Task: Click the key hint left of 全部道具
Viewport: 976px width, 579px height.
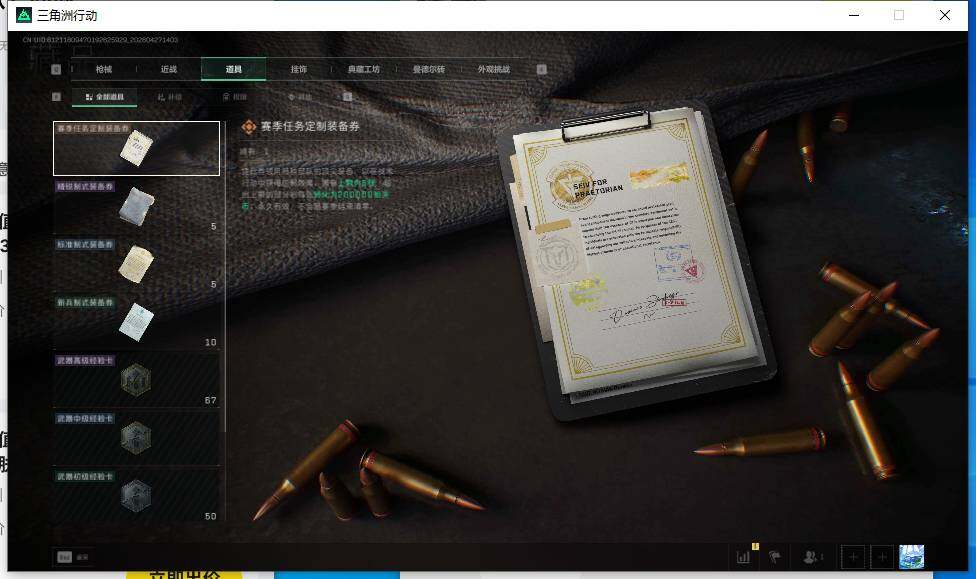Action: coord(56,96)
